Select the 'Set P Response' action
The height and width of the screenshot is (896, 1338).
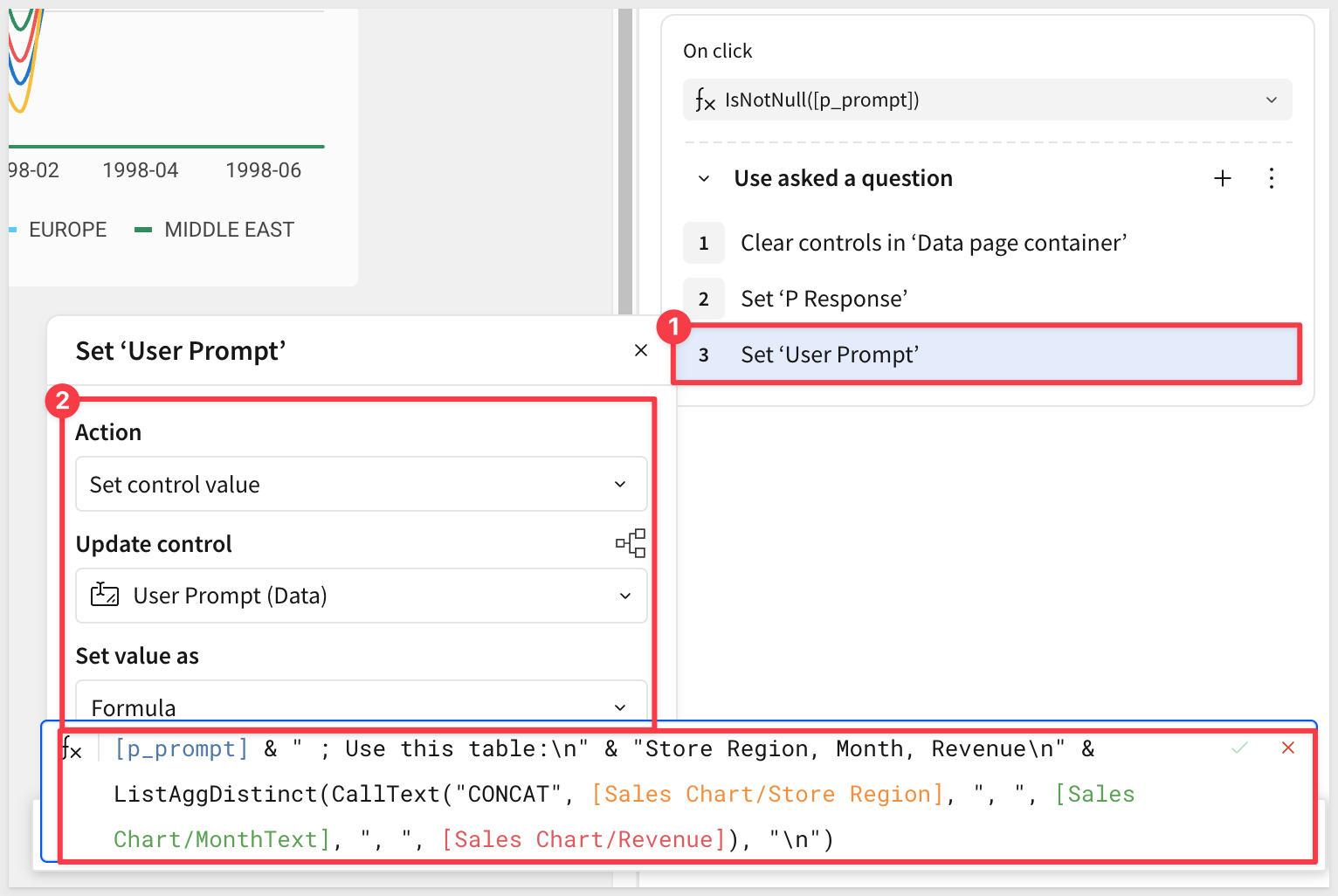(824, 299)
